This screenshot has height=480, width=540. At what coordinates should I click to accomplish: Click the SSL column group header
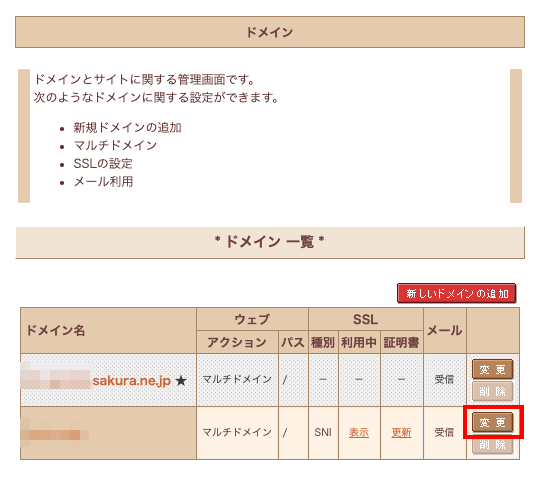[x=366, y=319]
